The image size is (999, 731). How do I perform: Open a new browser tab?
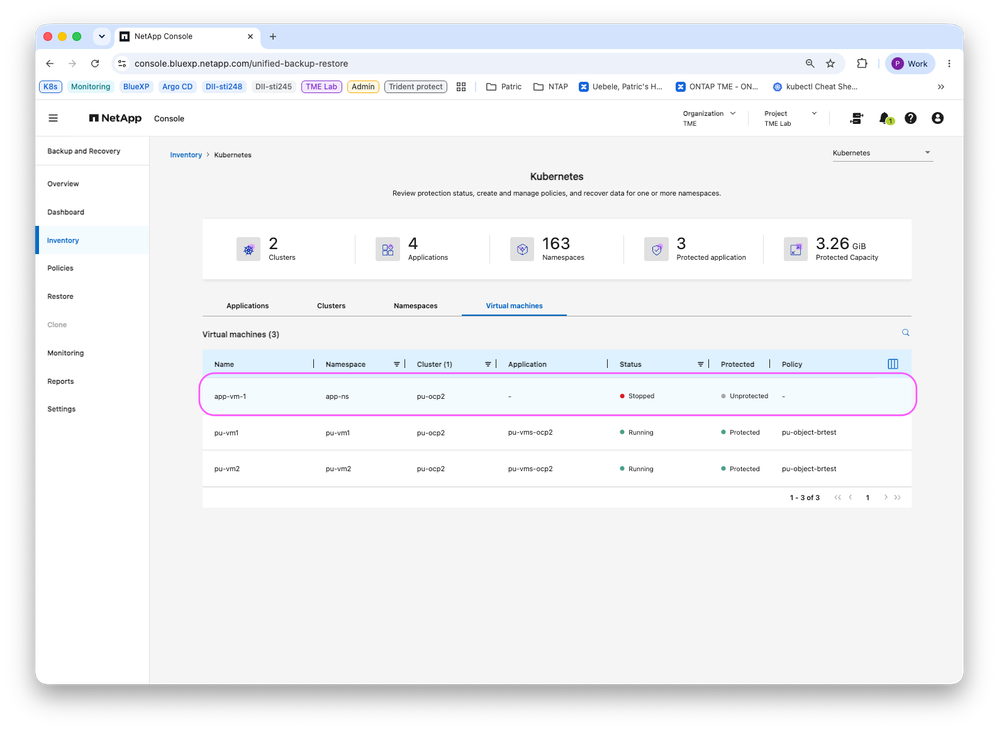click(273, 37)
